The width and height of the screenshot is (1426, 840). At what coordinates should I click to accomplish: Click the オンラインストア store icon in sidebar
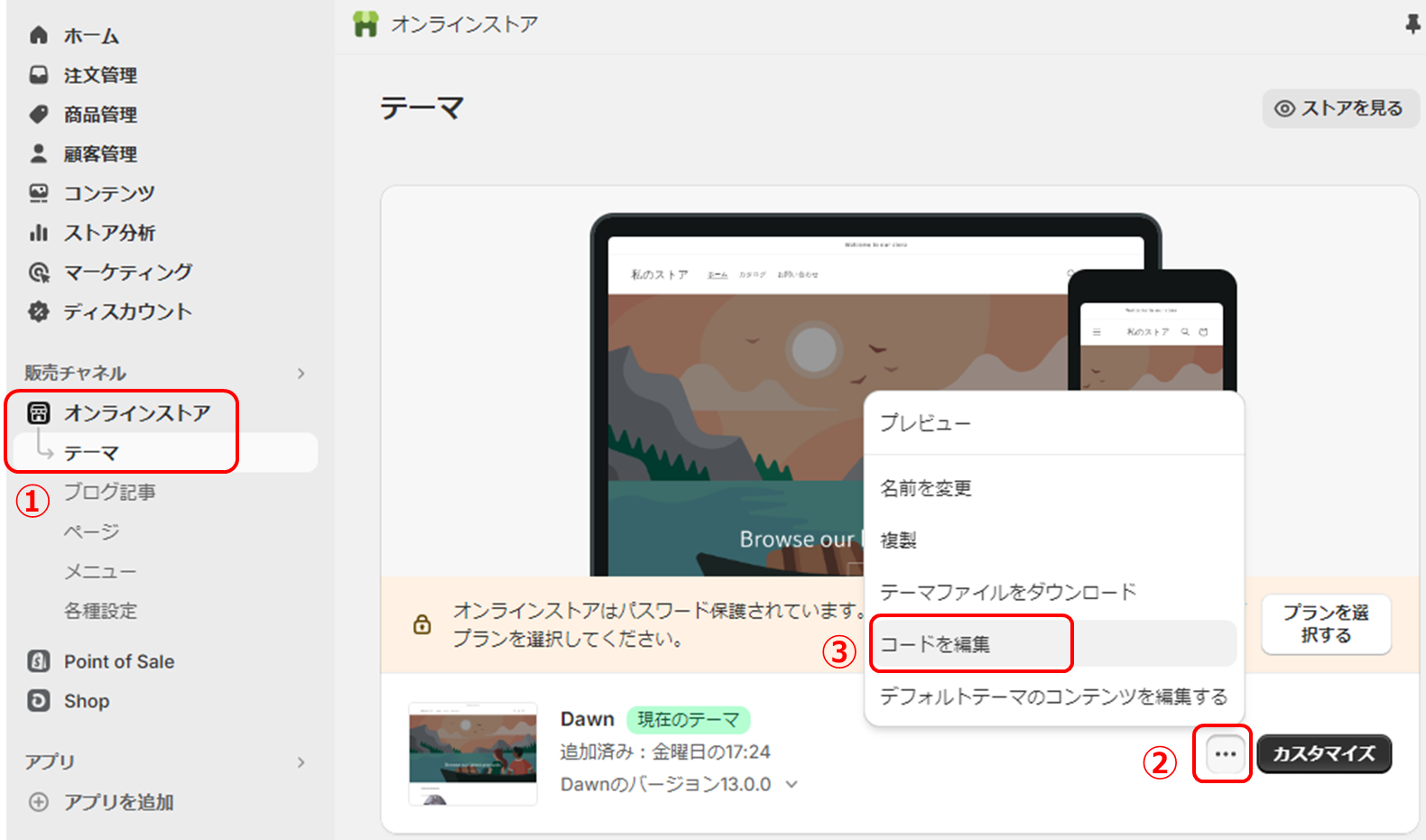coord(38,413)
